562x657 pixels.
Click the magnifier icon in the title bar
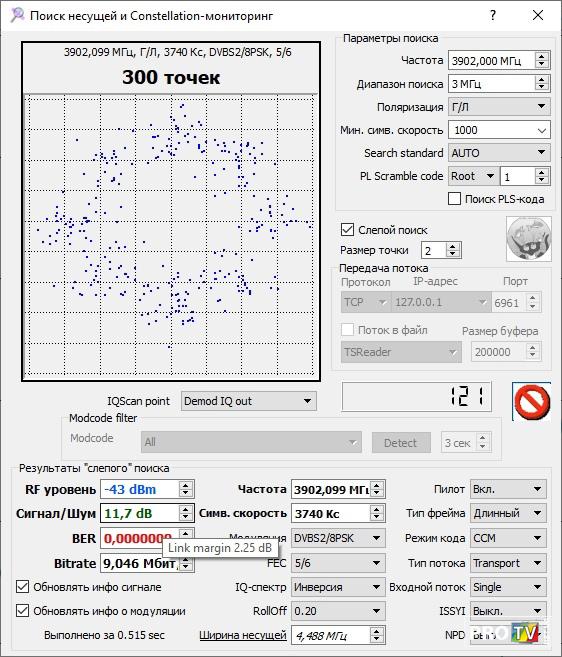(x=17, y=16)
